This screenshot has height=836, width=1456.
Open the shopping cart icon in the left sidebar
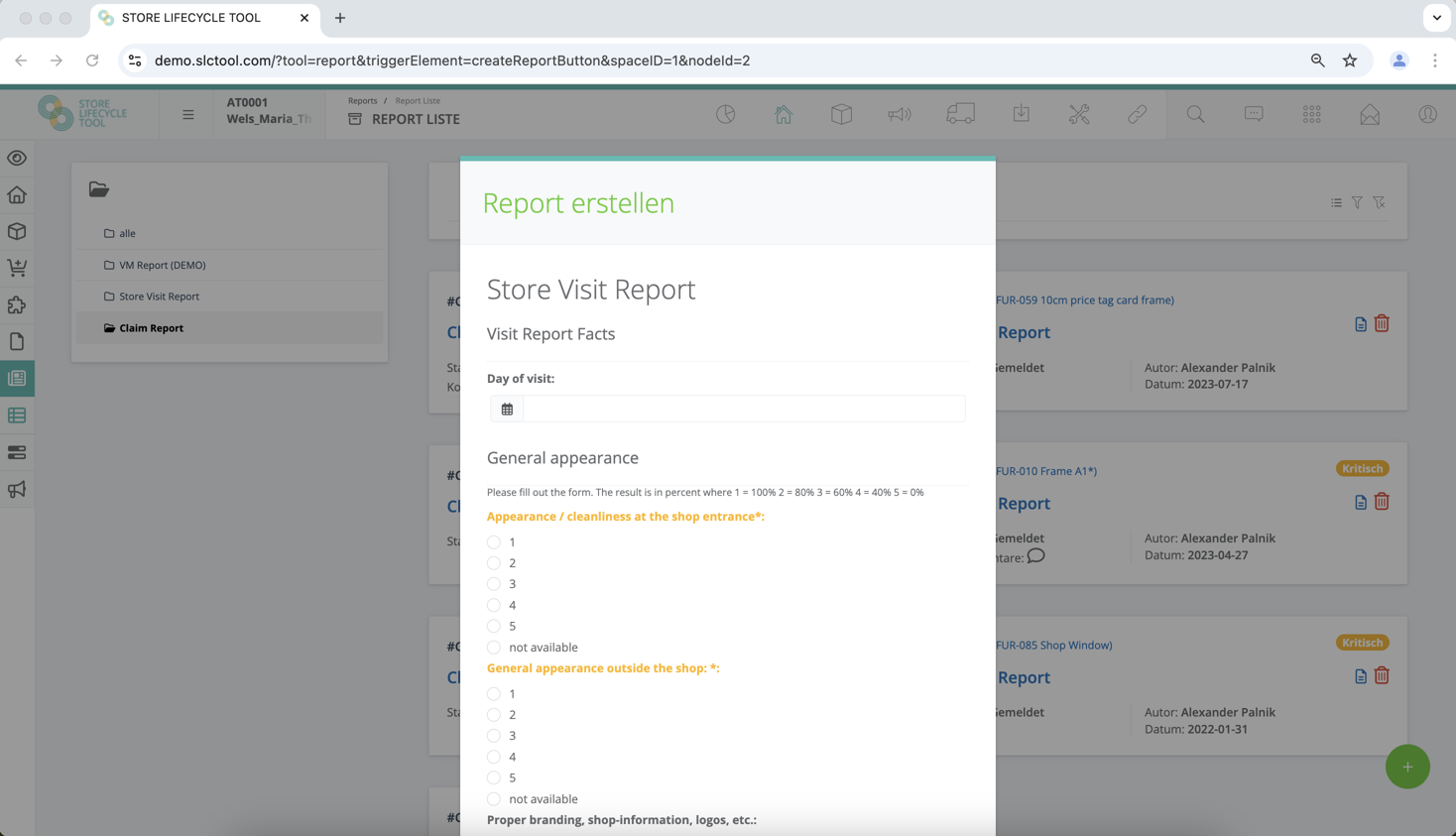click(x=17, y=268)
